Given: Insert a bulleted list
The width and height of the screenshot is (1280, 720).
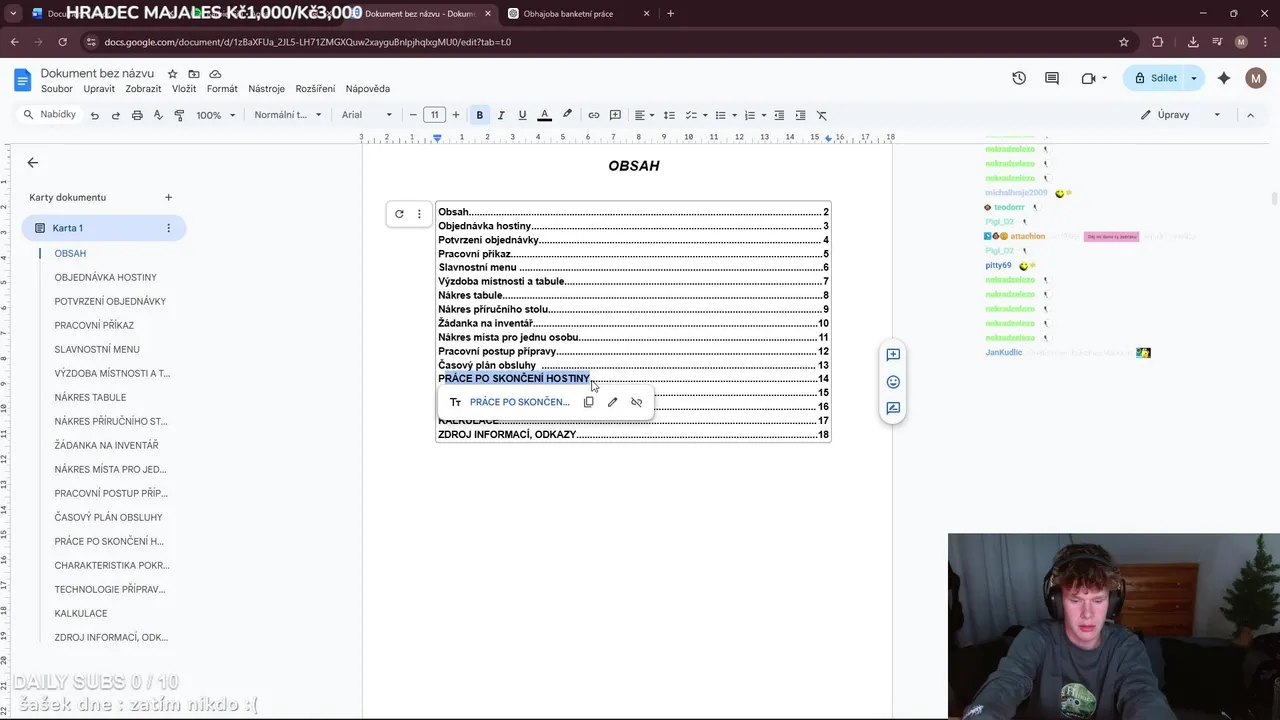Looking at the screenshot, I should tap(720, 115).
